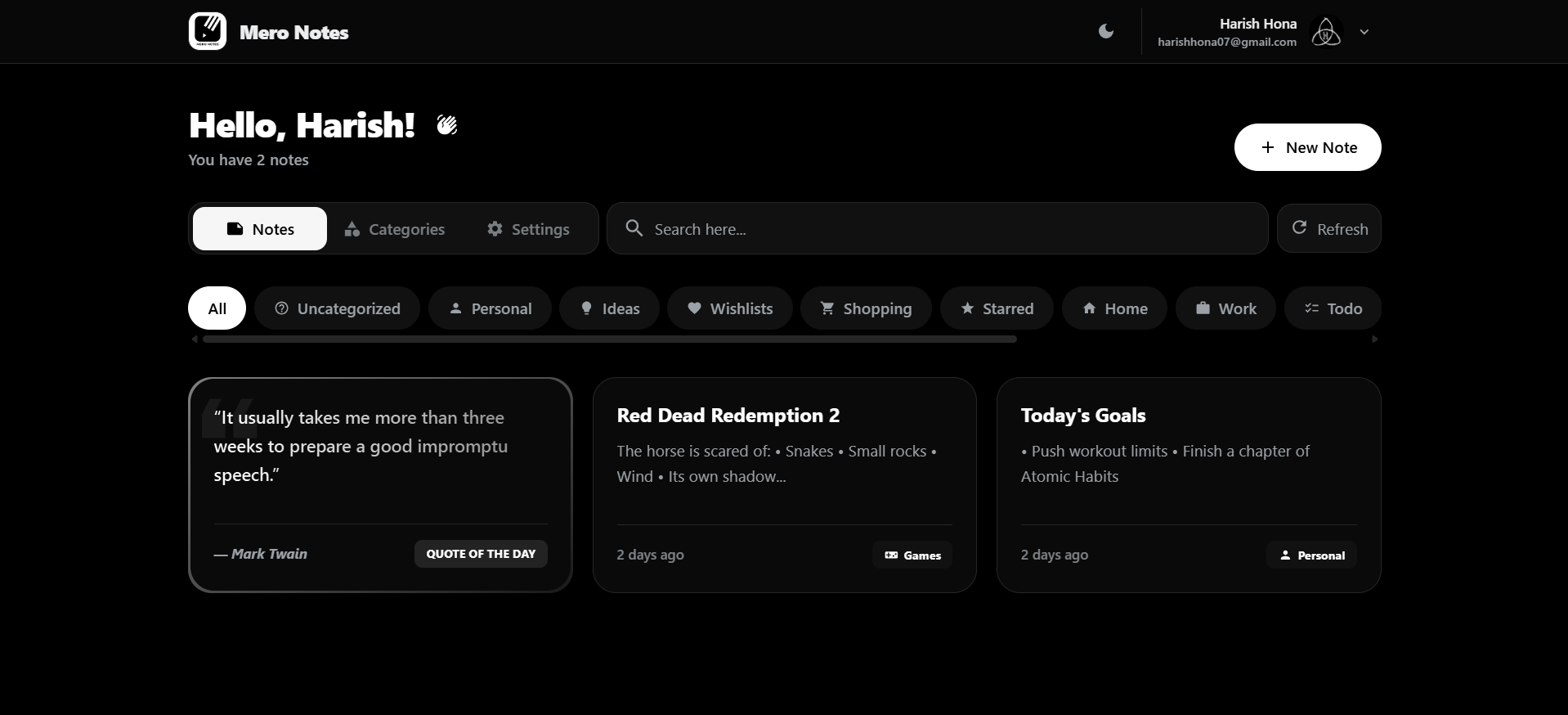Refresh the notes list

[1328, 228]
